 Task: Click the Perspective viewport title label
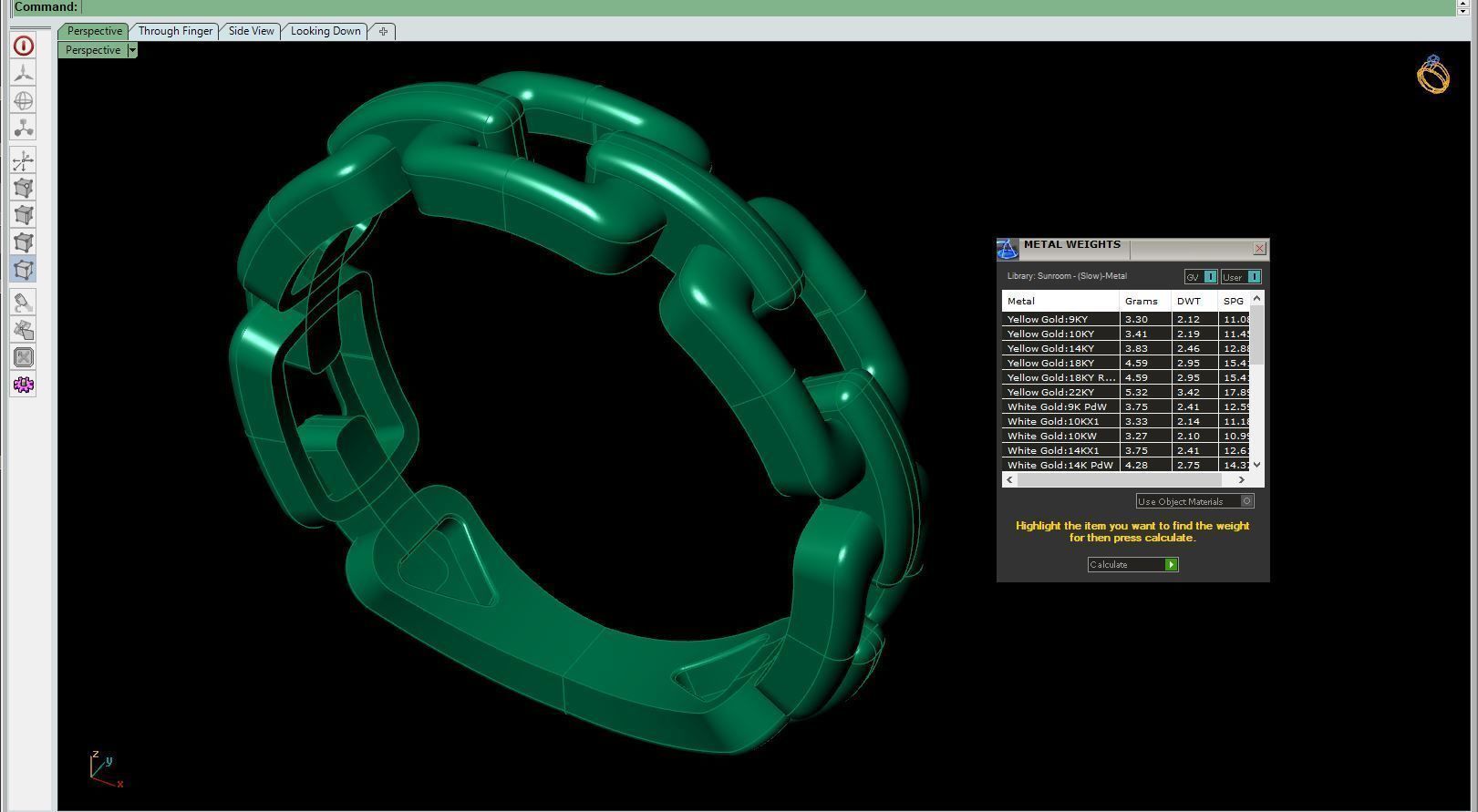click(93, 50)
